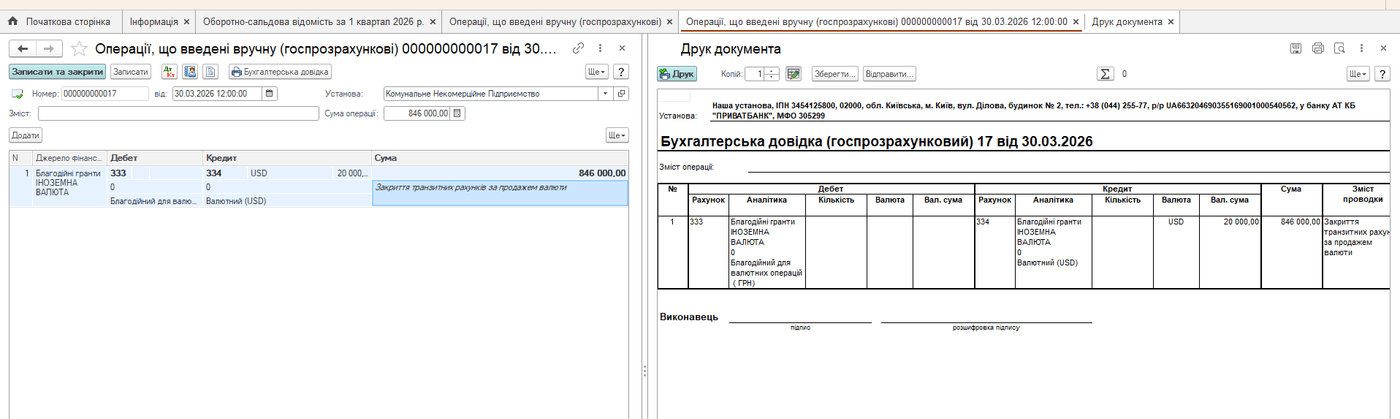
Task: Copy link to the operation document
Action: click(x=579, y=48)
